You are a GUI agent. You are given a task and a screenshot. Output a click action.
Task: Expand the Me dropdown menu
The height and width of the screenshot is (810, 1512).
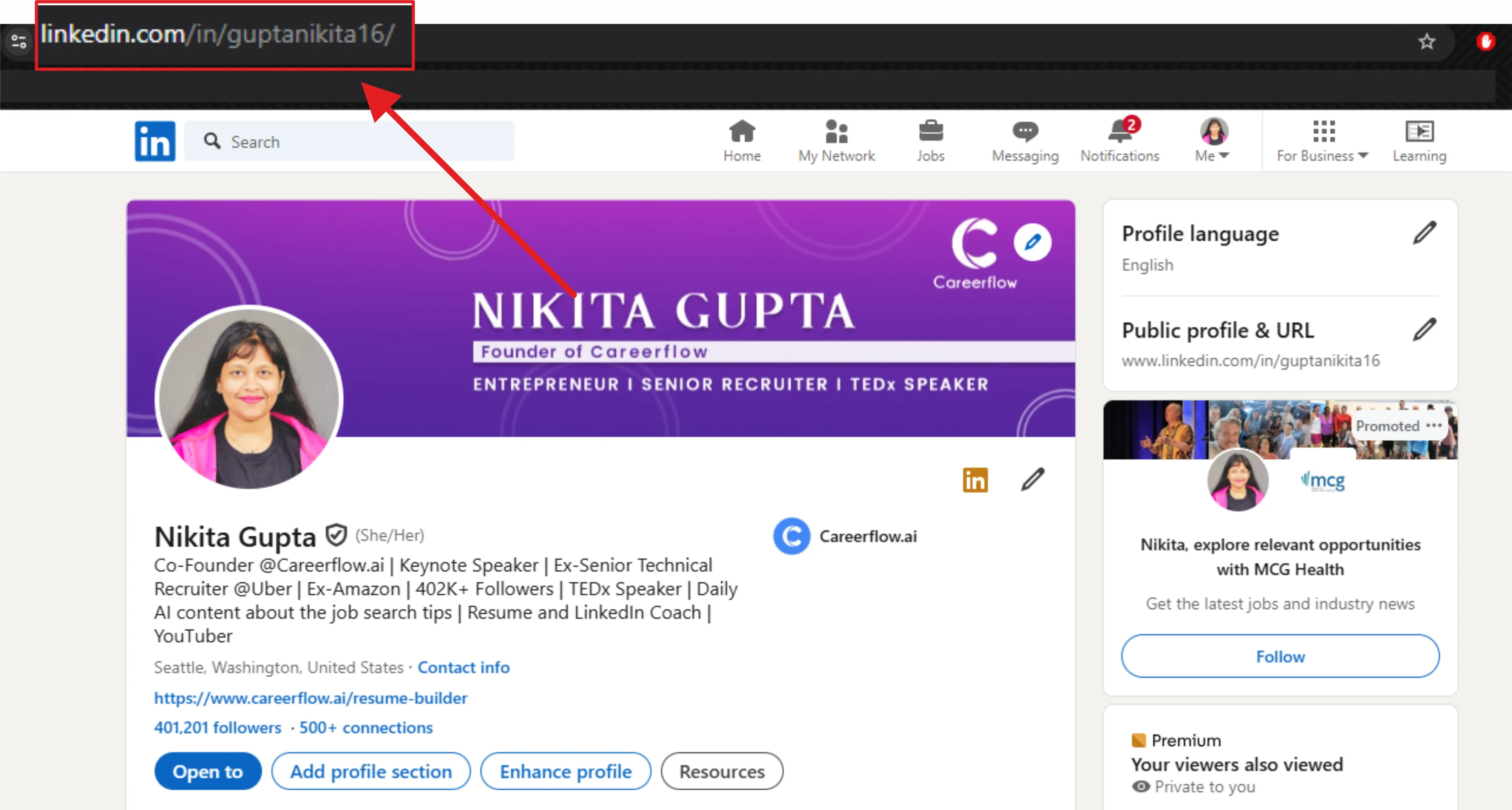point(1212,141)
